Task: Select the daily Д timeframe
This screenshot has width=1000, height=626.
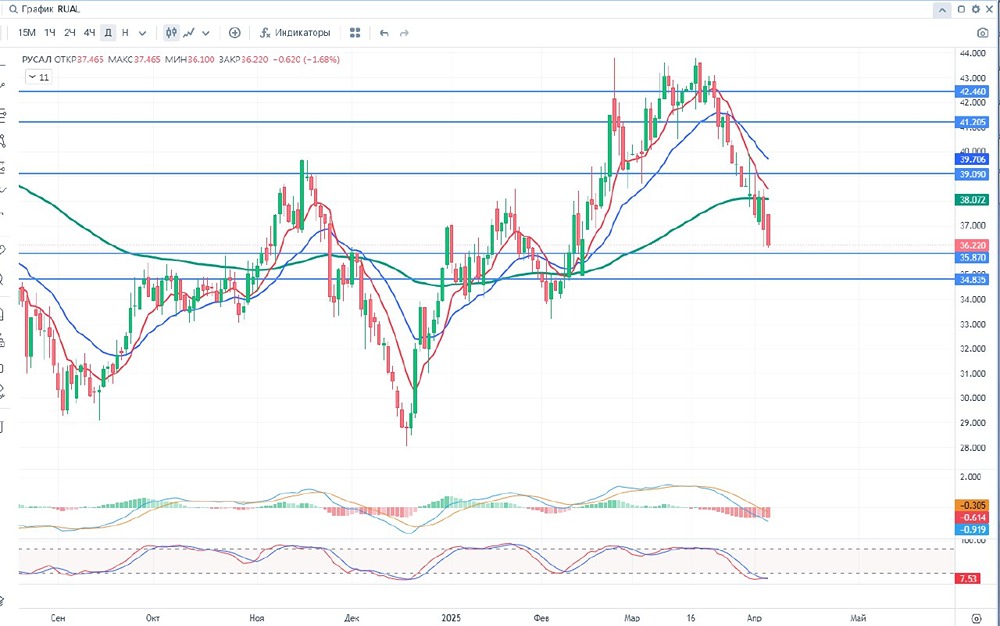Action: point(108,33)
